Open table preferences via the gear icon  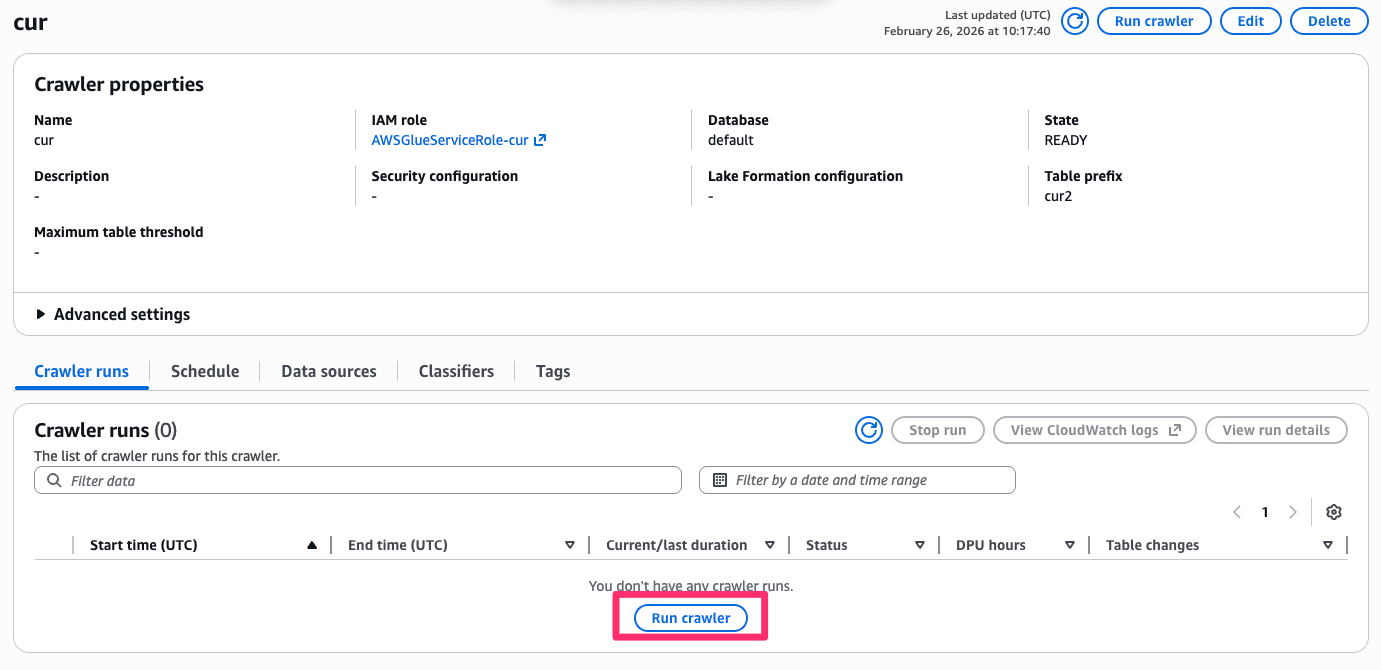(x=1334, y=511)
